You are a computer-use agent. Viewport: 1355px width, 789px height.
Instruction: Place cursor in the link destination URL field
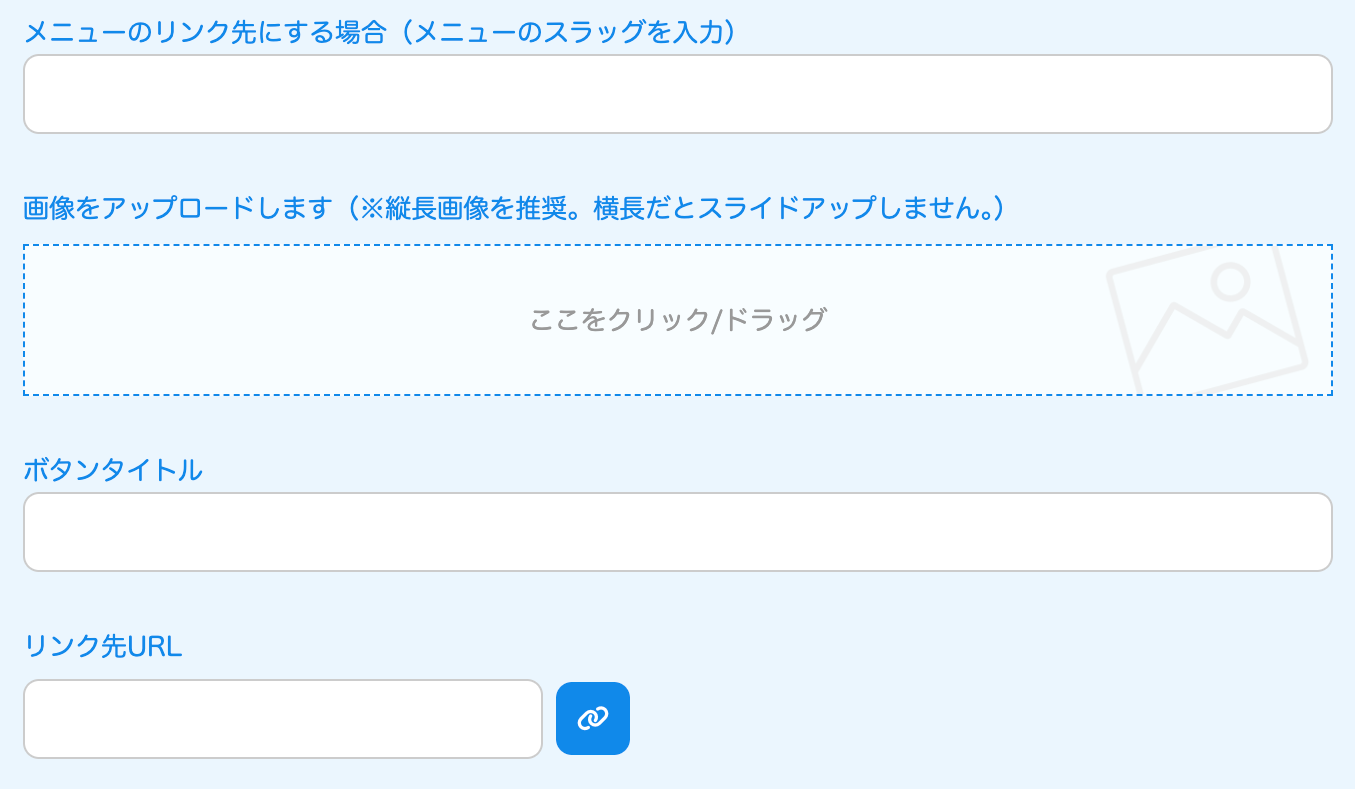point(282,719)
